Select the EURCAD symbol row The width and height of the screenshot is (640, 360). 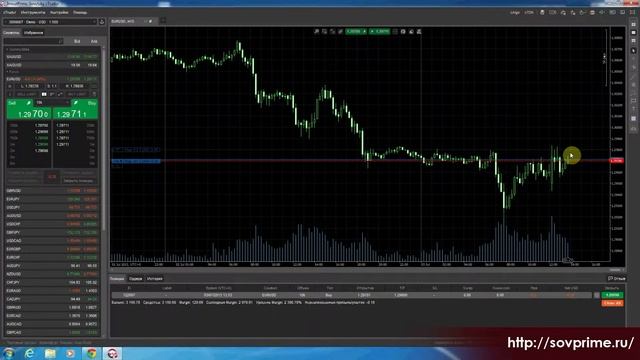[51, 316]
